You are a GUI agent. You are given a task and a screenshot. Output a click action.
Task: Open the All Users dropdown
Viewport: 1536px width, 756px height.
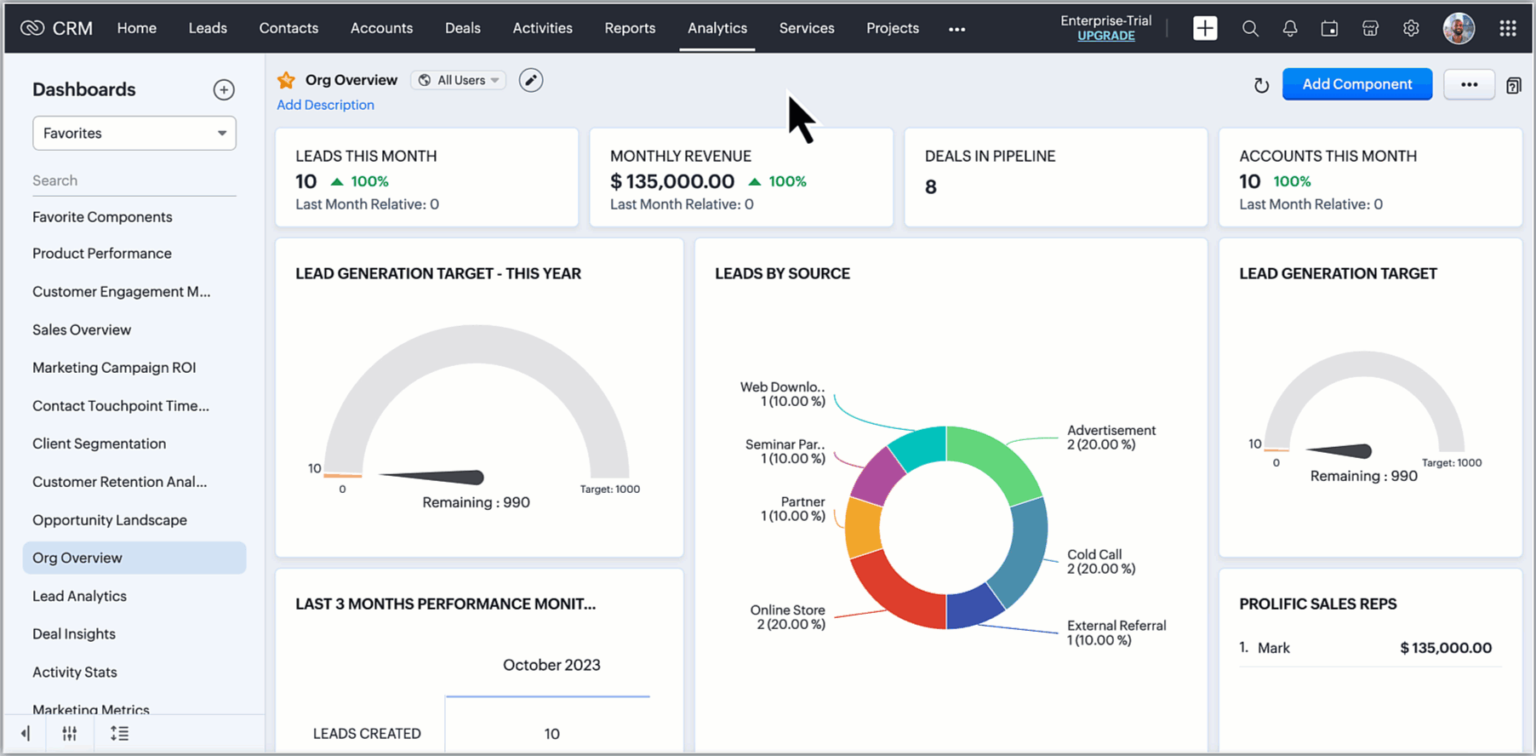click(x=458, y=80)
